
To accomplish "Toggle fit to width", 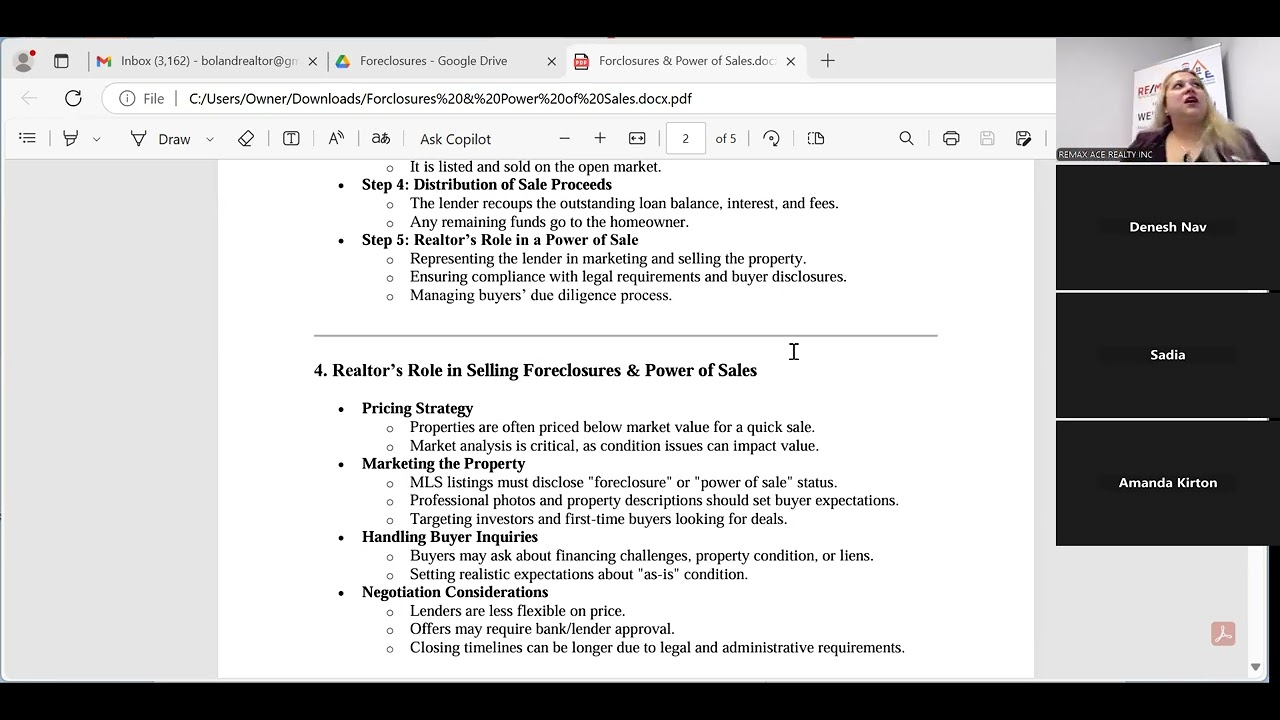I will (637, 138).
